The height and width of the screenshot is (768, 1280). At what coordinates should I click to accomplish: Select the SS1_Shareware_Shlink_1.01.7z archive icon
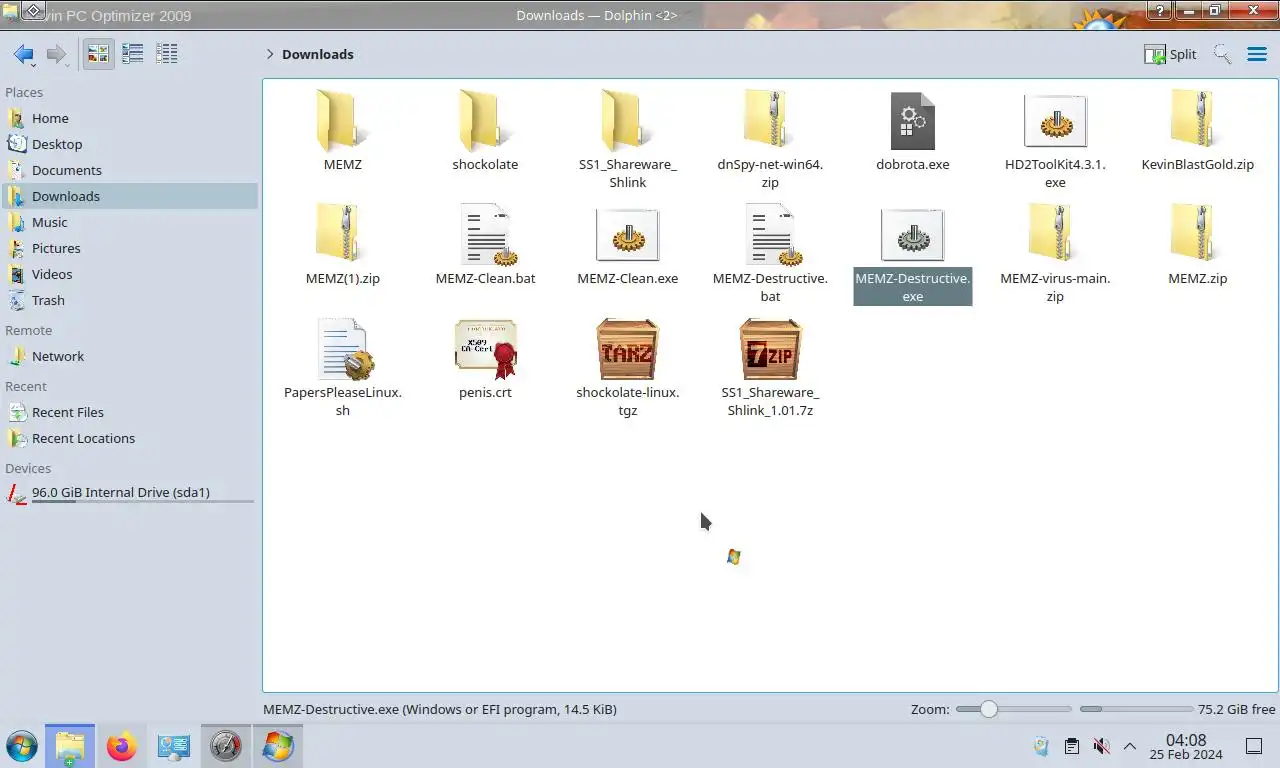[x=770, y=349]
